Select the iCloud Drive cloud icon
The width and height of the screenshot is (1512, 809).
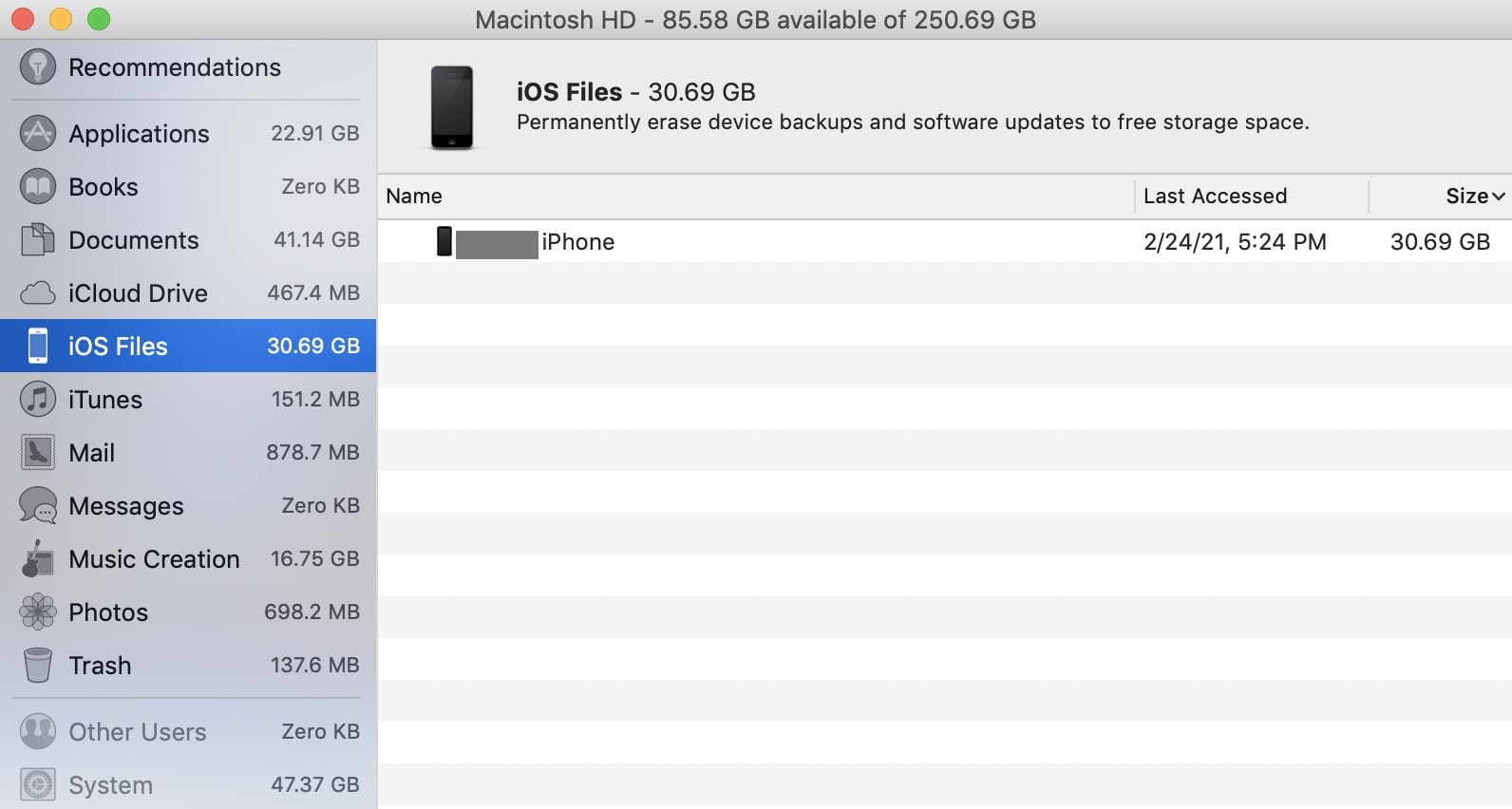click(x=38, y=292)
